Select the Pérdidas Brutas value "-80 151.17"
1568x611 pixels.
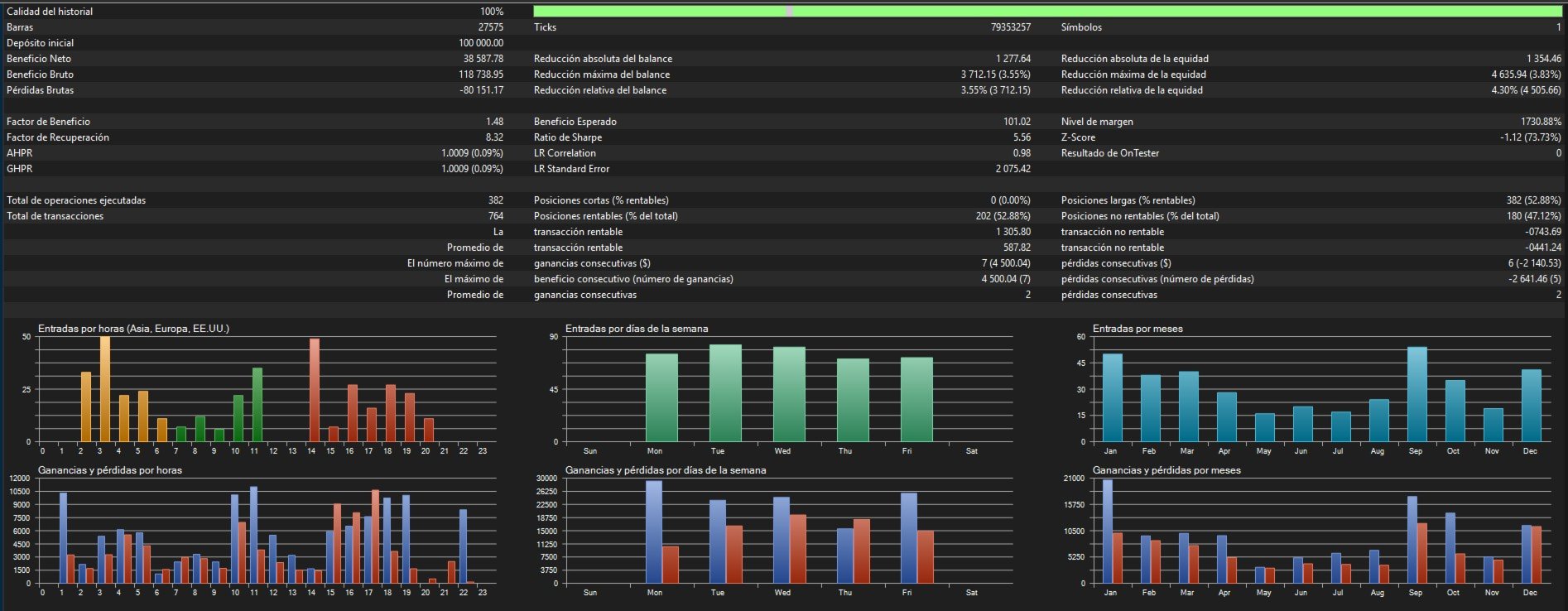(x=482, y=90)
